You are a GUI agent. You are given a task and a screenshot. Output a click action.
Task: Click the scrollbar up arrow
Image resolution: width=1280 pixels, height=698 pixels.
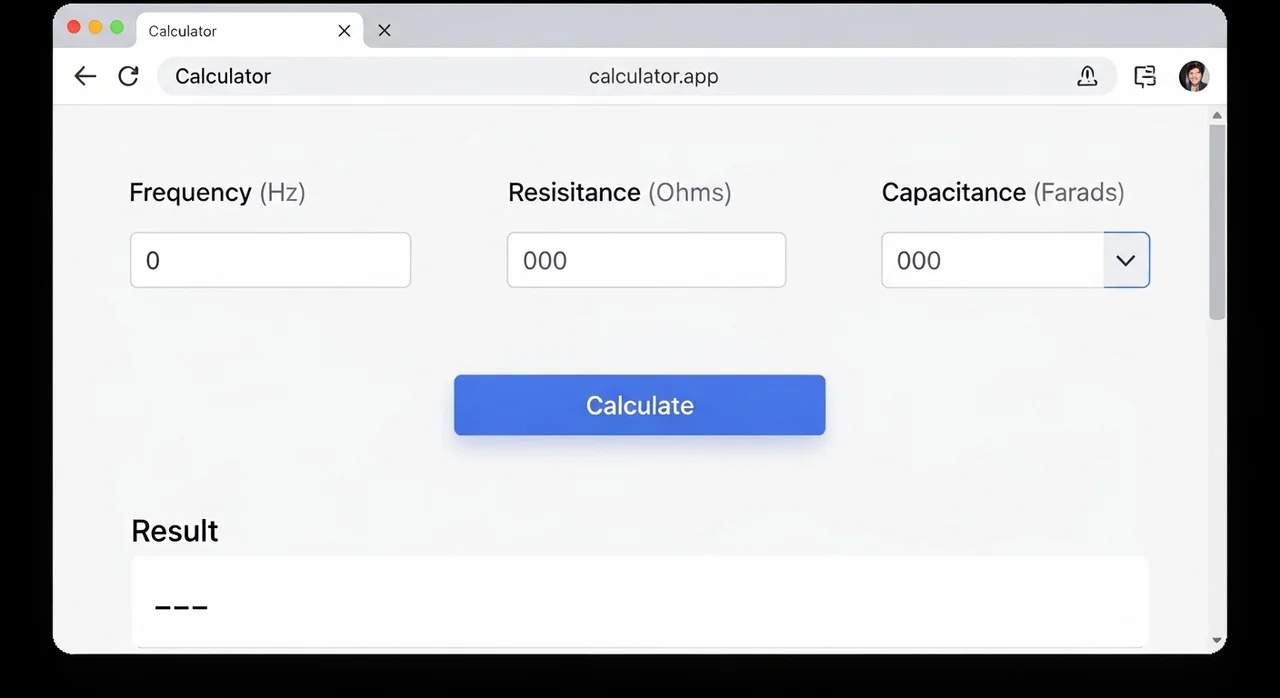(1217, 115)
